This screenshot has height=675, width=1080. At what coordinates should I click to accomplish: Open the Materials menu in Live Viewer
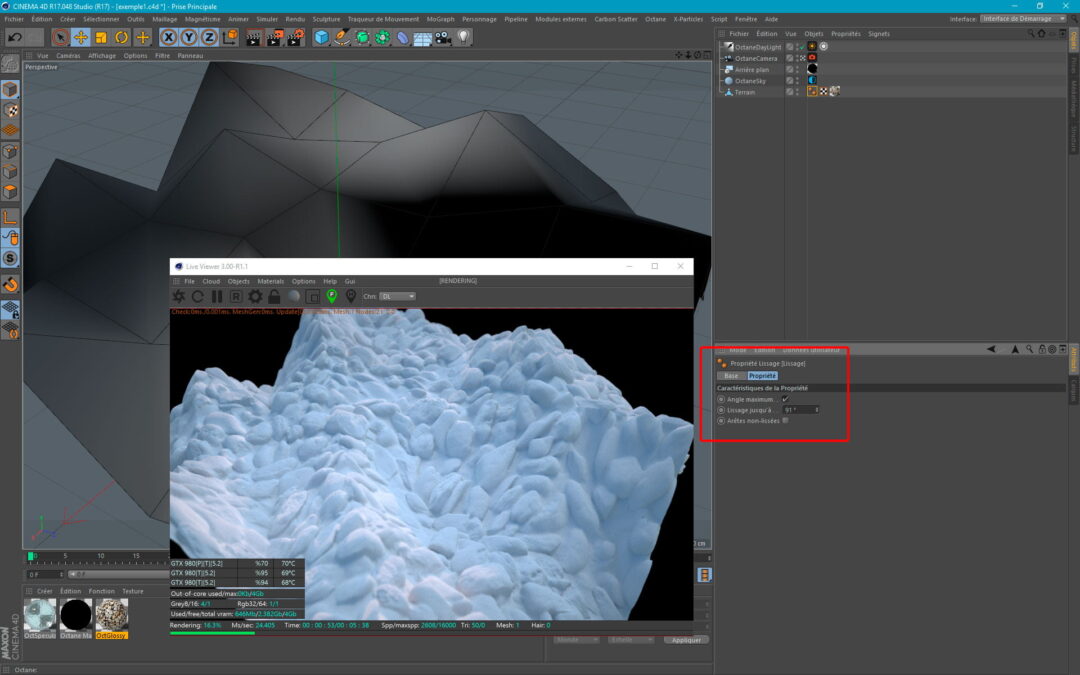[270, 282]
